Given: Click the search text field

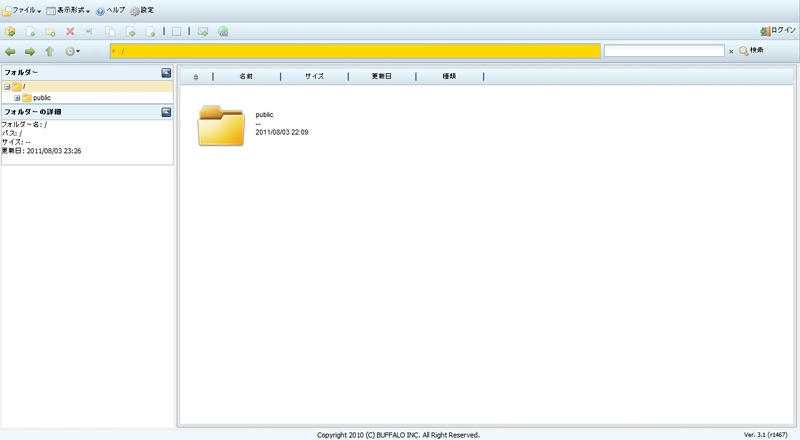Looking at the screenshot, I should (663, 51).
